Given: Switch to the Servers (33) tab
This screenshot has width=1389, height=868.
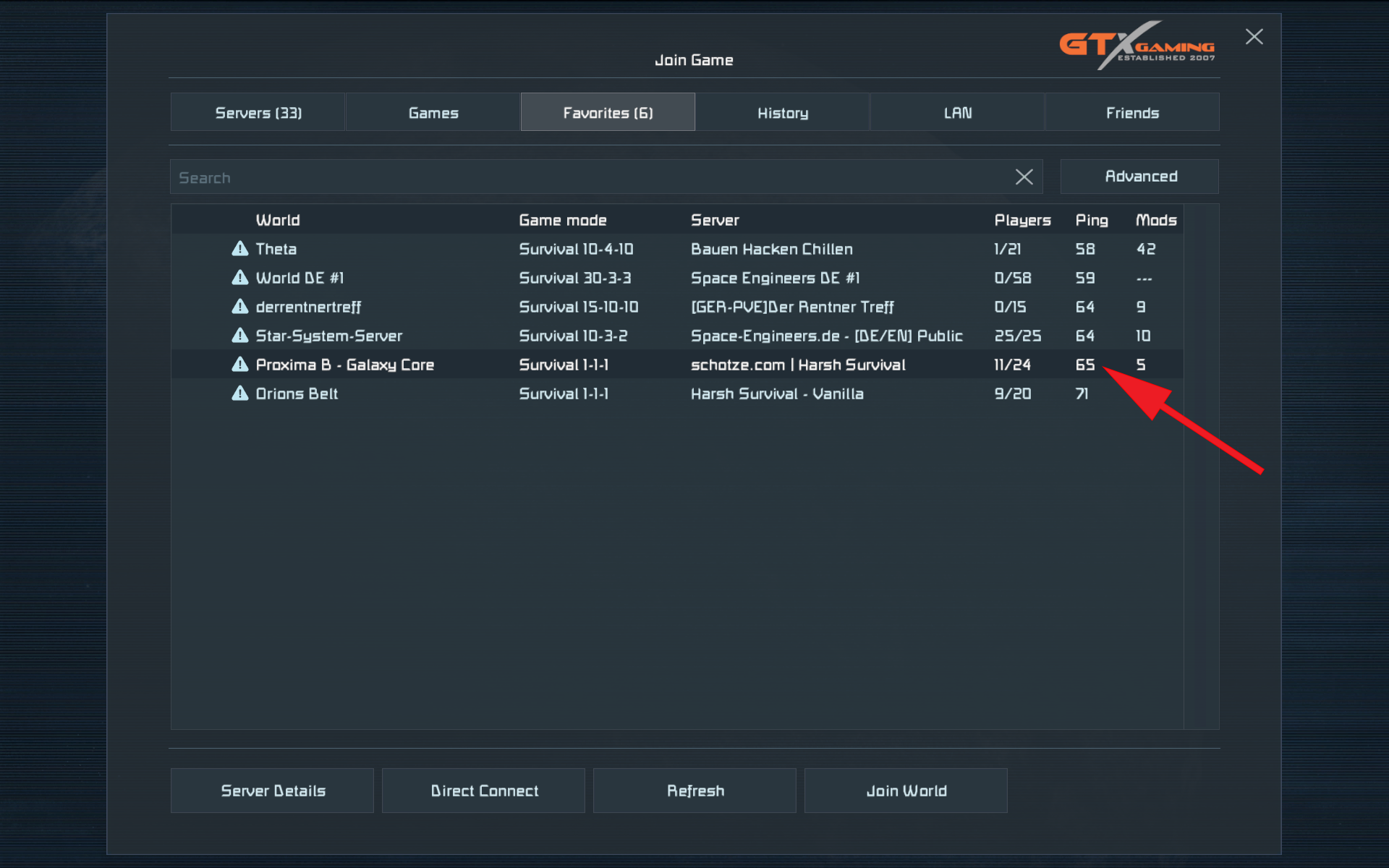Looking at the screenshot, I should point(258,113).
